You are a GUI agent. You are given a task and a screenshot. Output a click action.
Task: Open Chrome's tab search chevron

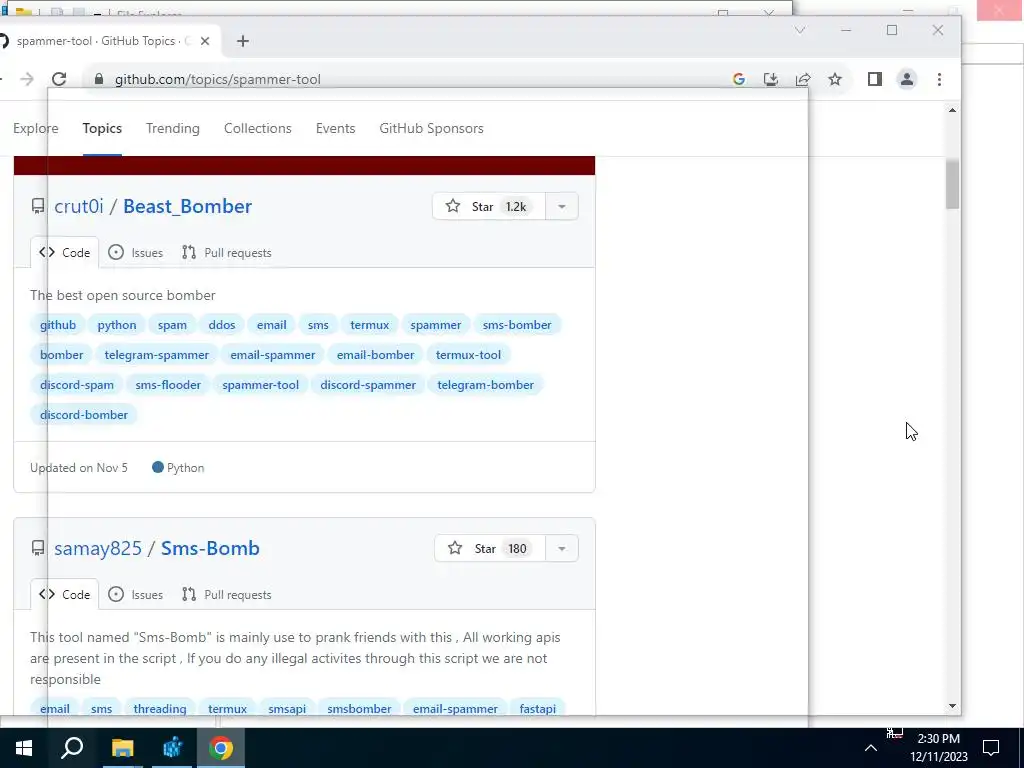tap(800, 30)
